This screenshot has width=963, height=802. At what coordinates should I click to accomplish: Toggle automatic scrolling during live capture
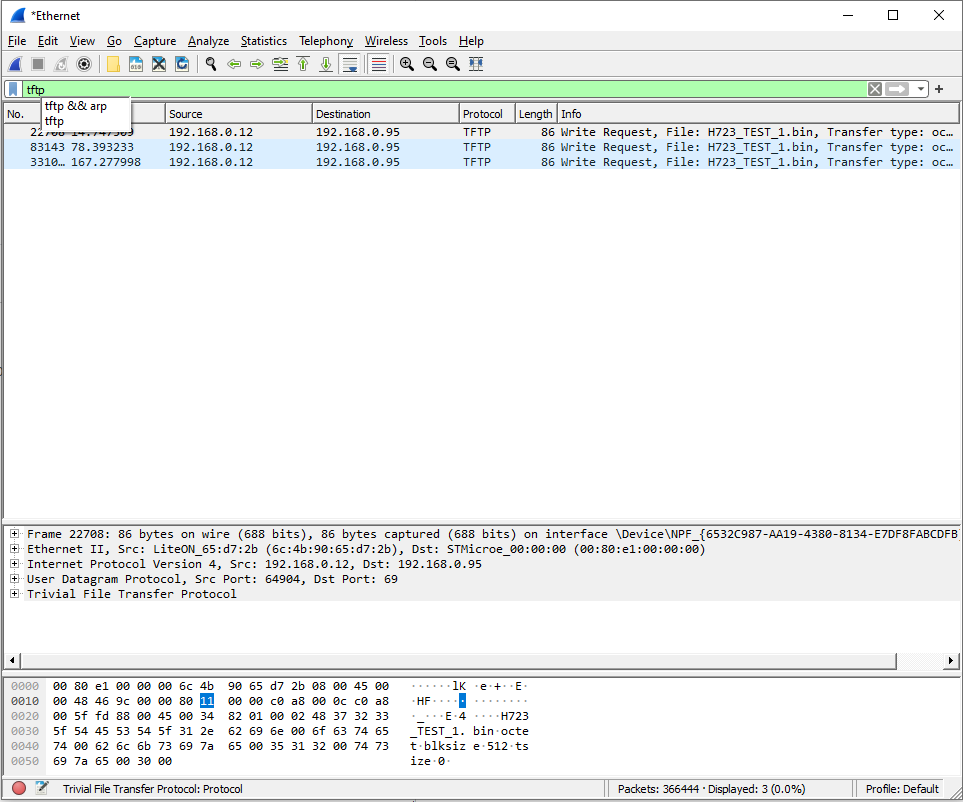click(x=350, y=63)
